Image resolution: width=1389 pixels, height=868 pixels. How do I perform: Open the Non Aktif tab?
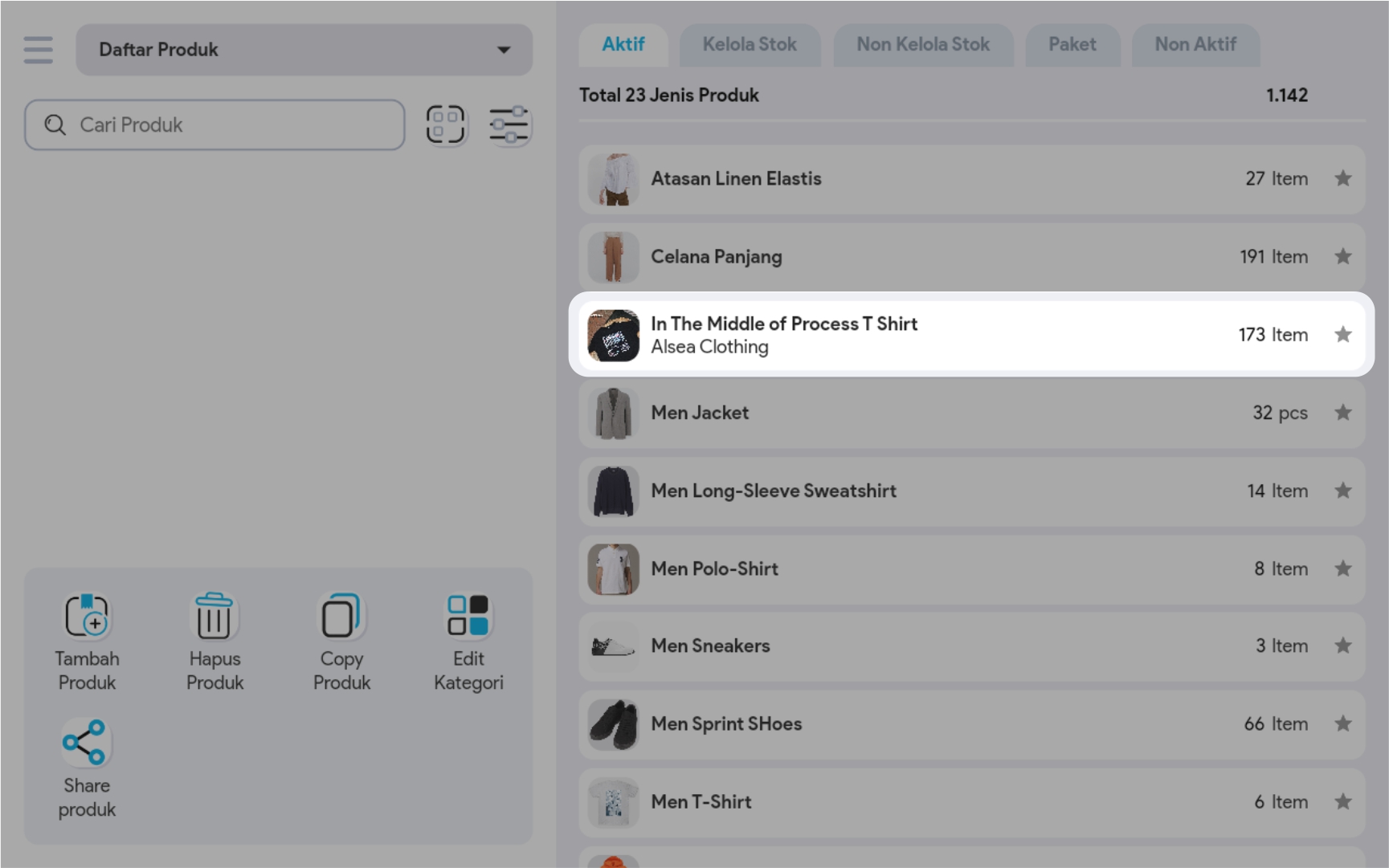point(1195,45)
